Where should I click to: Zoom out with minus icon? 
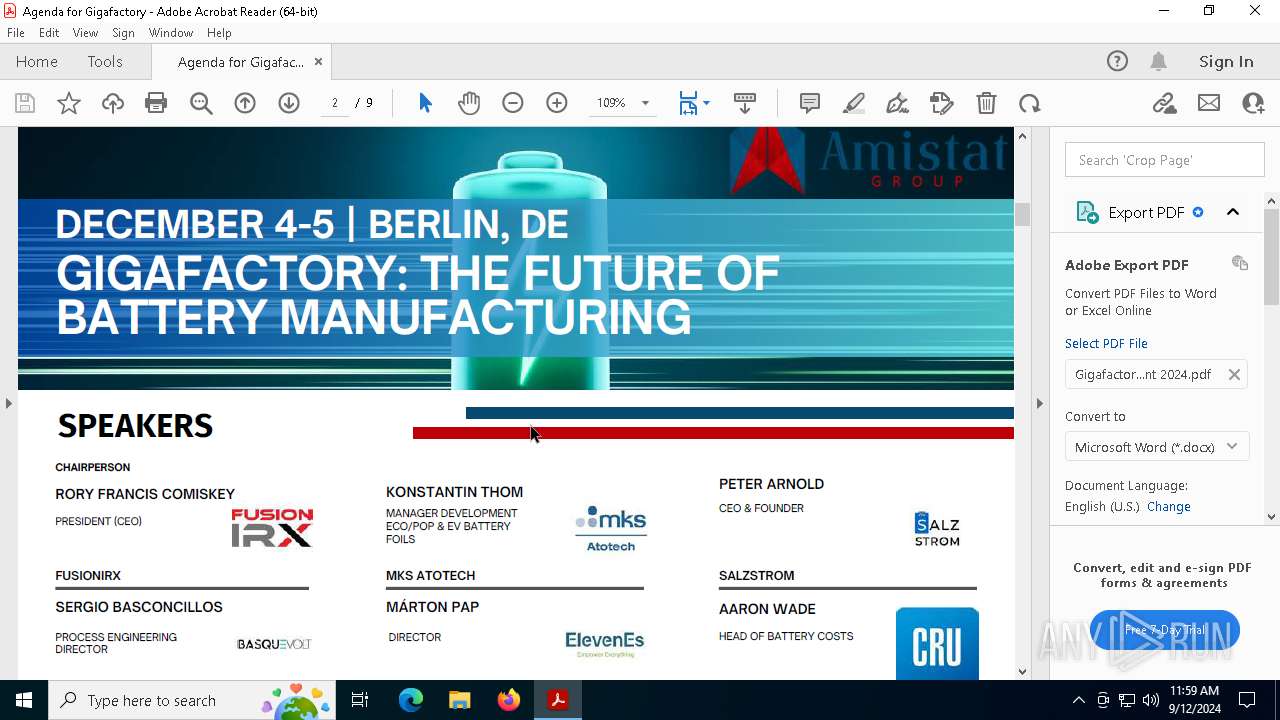tap(513, 103)
